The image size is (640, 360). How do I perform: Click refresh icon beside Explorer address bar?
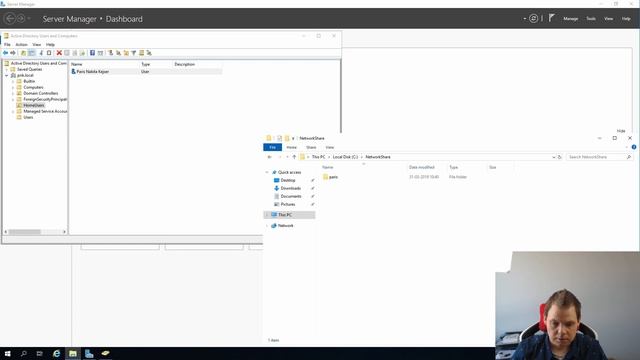click(560, 157)
